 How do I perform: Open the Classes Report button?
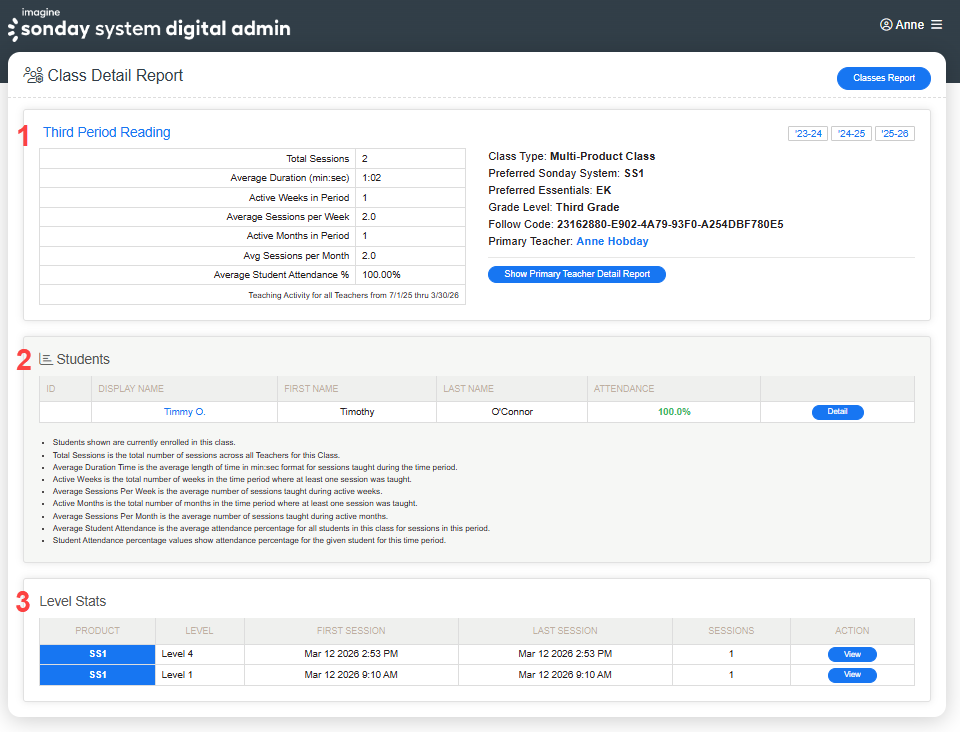tap(883, 78)
